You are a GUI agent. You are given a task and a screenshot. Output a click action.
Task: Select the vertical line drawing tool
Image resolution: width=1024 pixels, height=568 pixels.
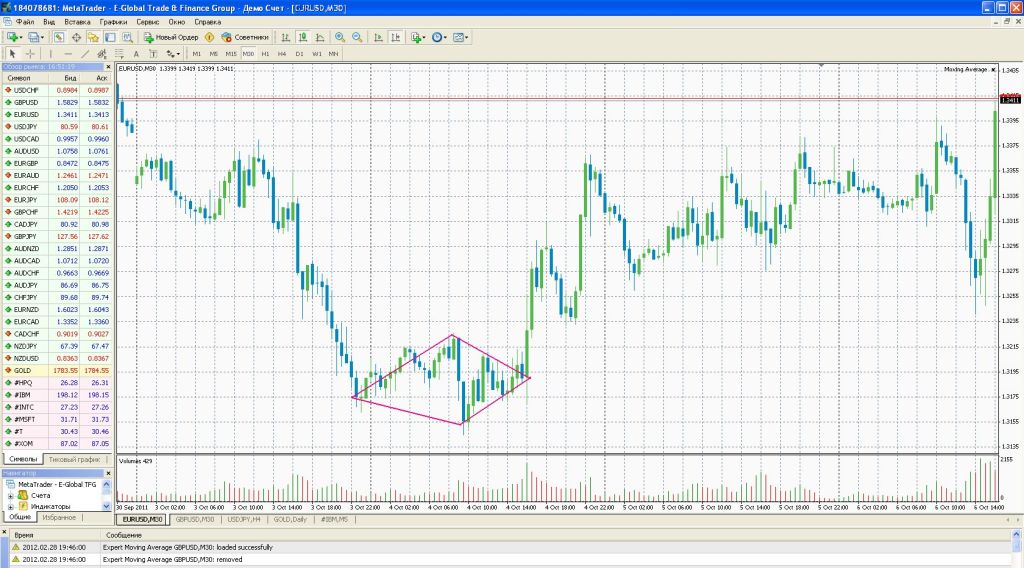pos(52,53)
